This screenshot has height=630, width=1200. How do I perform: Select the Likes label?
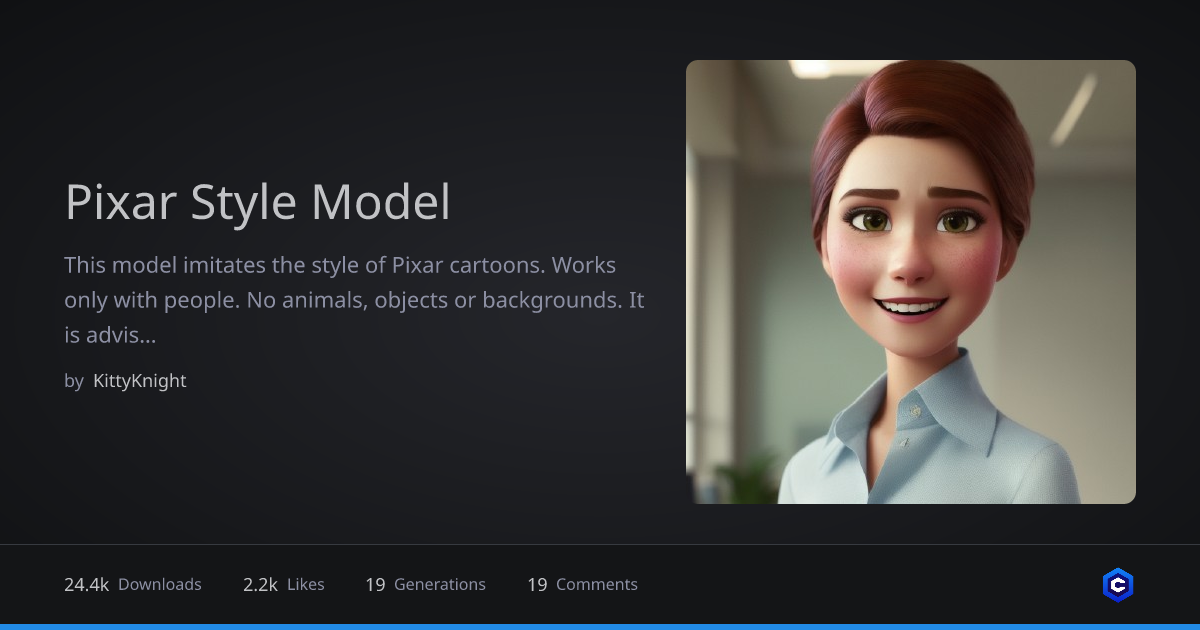click(306, 585)
